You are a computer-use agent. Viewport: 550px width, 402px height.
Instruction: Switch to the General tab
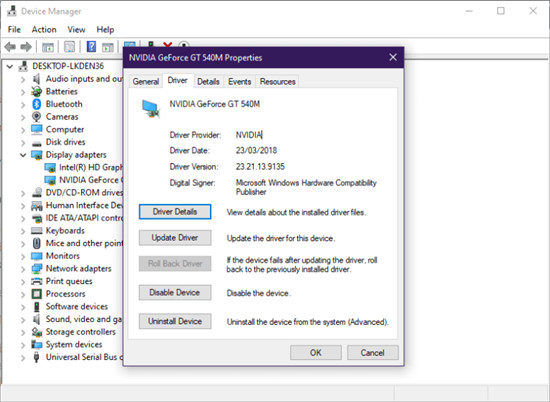(x=146, y=81)
